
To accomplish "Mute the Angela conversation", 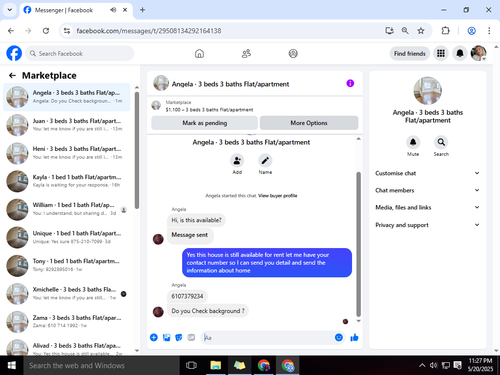I will (413, 142).
